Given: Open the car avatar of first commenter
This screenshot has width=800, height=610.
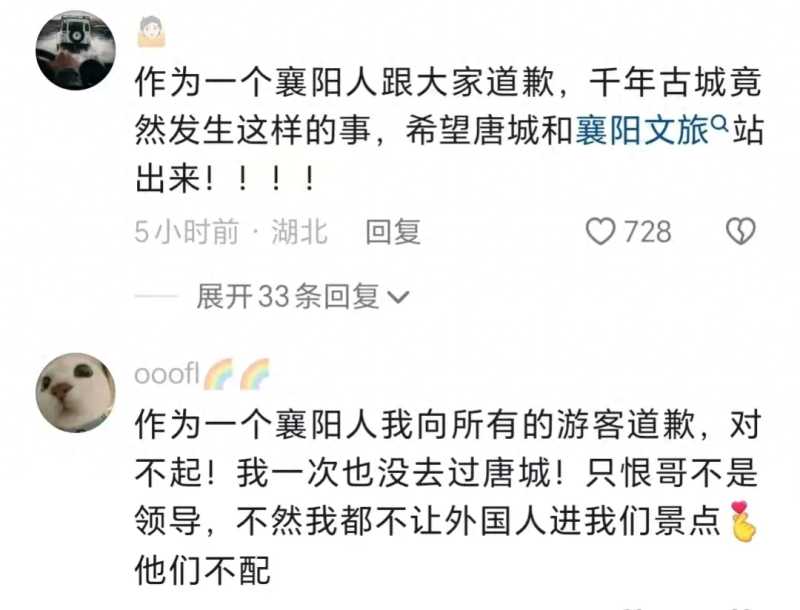Looking at the screenshot, I should point(76,50).
